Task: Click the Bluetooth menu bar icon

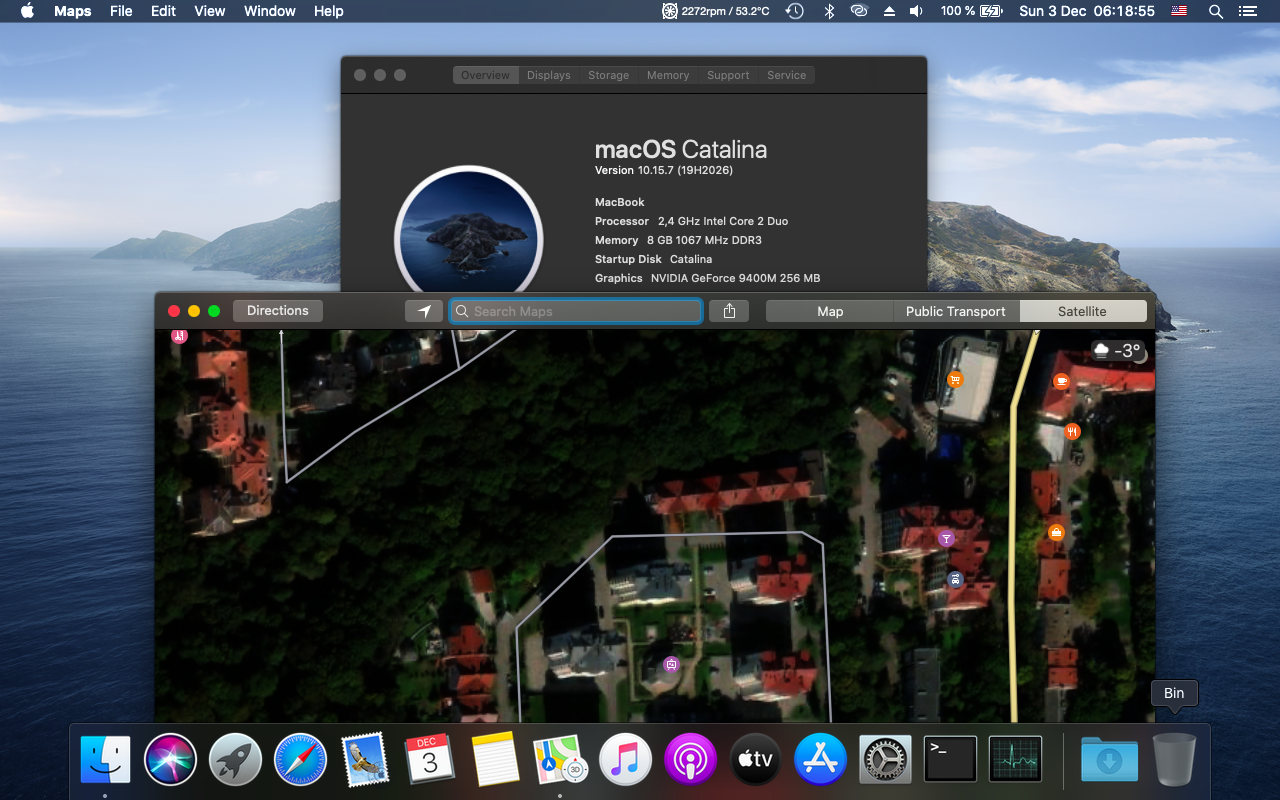Action: click(828, 11)
